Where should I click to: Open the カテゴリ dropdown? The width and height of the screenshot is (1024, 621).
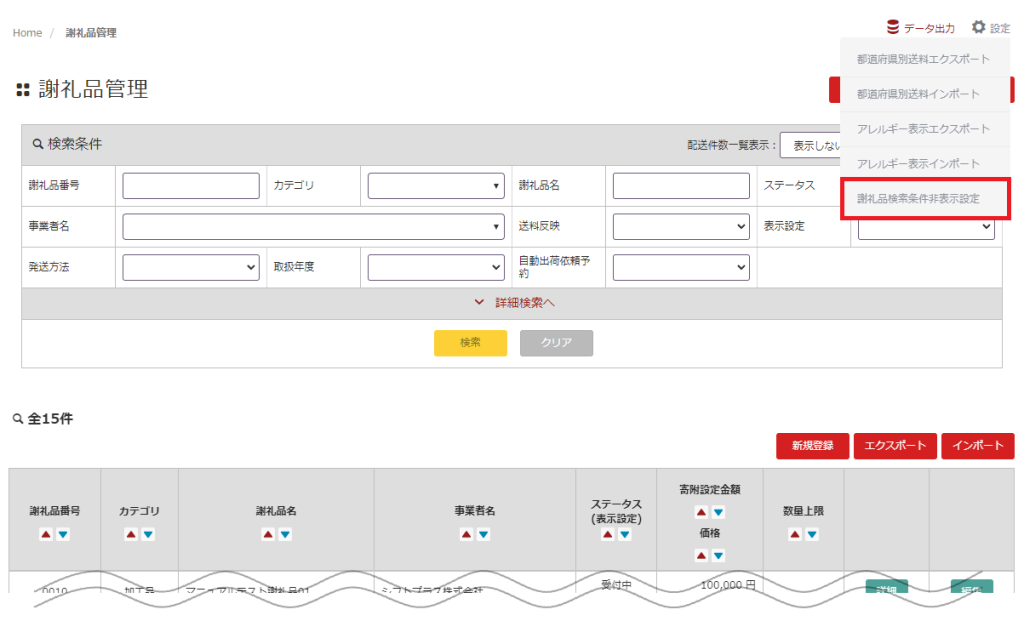436,186
